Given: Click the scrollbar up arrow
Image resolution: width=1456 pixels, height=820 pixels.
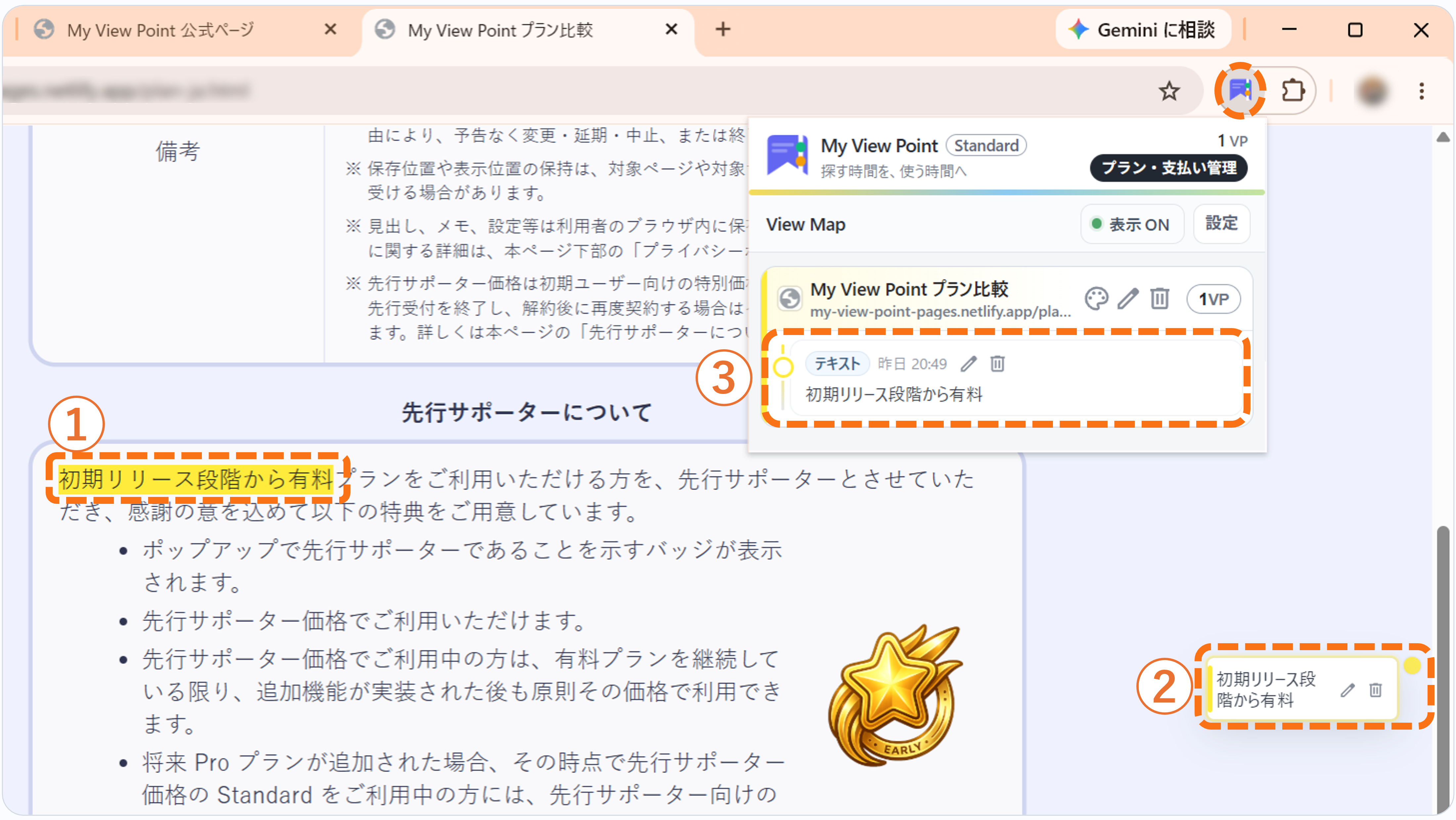Looking at the screenshot, I should click(x=1443, y=137).
